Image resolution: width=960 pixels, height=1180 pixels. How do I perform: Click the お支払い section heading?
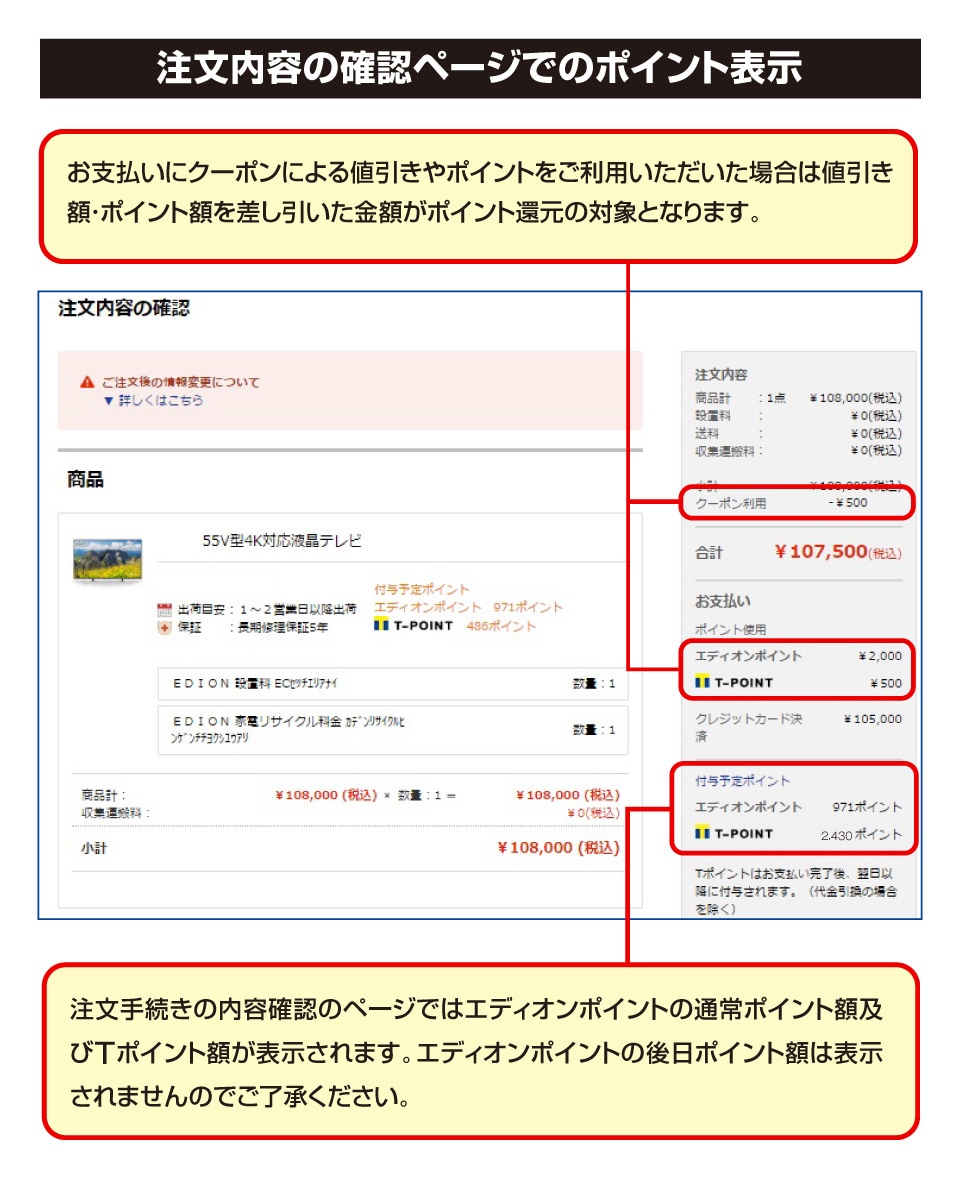click(722, 601)
